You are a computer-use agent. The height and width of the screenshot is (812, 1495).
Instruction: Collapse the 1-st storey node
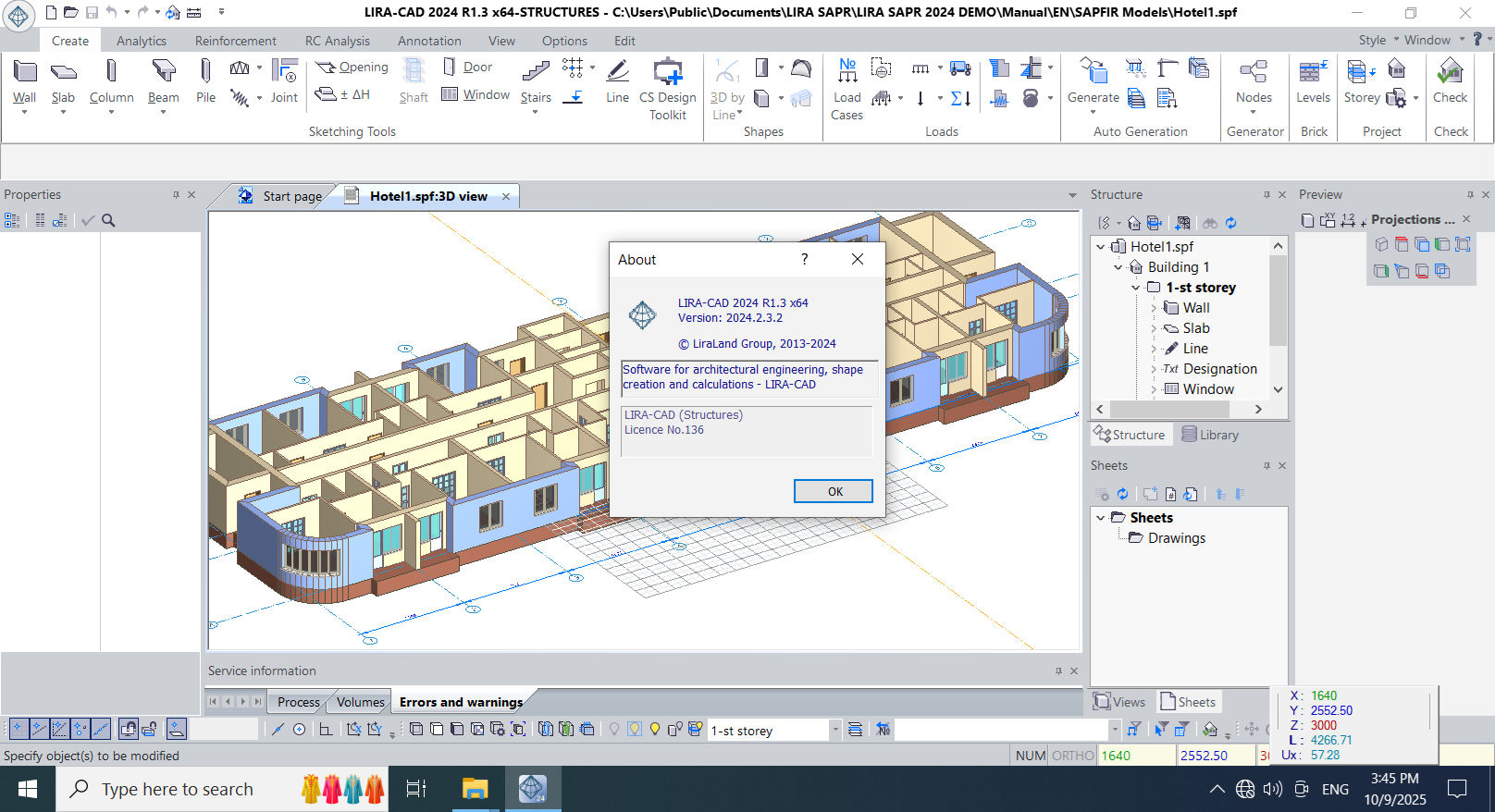[1135, 288]
